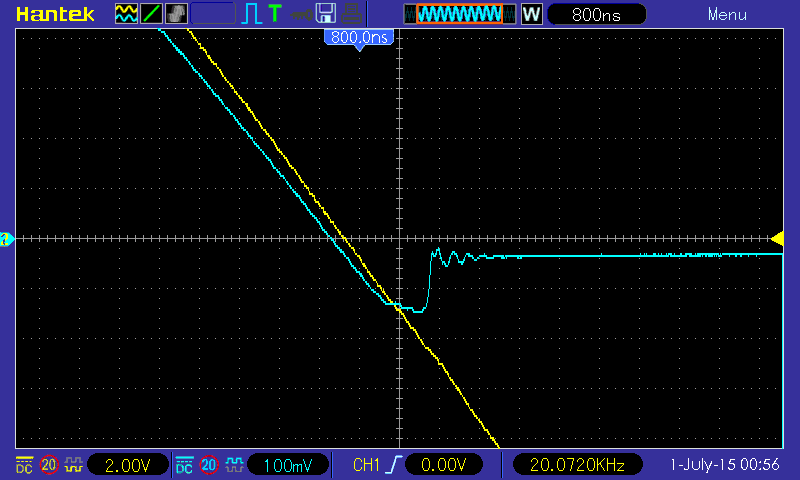Click CH1 20 bandwidth limit icon

[x=49, y=465]
